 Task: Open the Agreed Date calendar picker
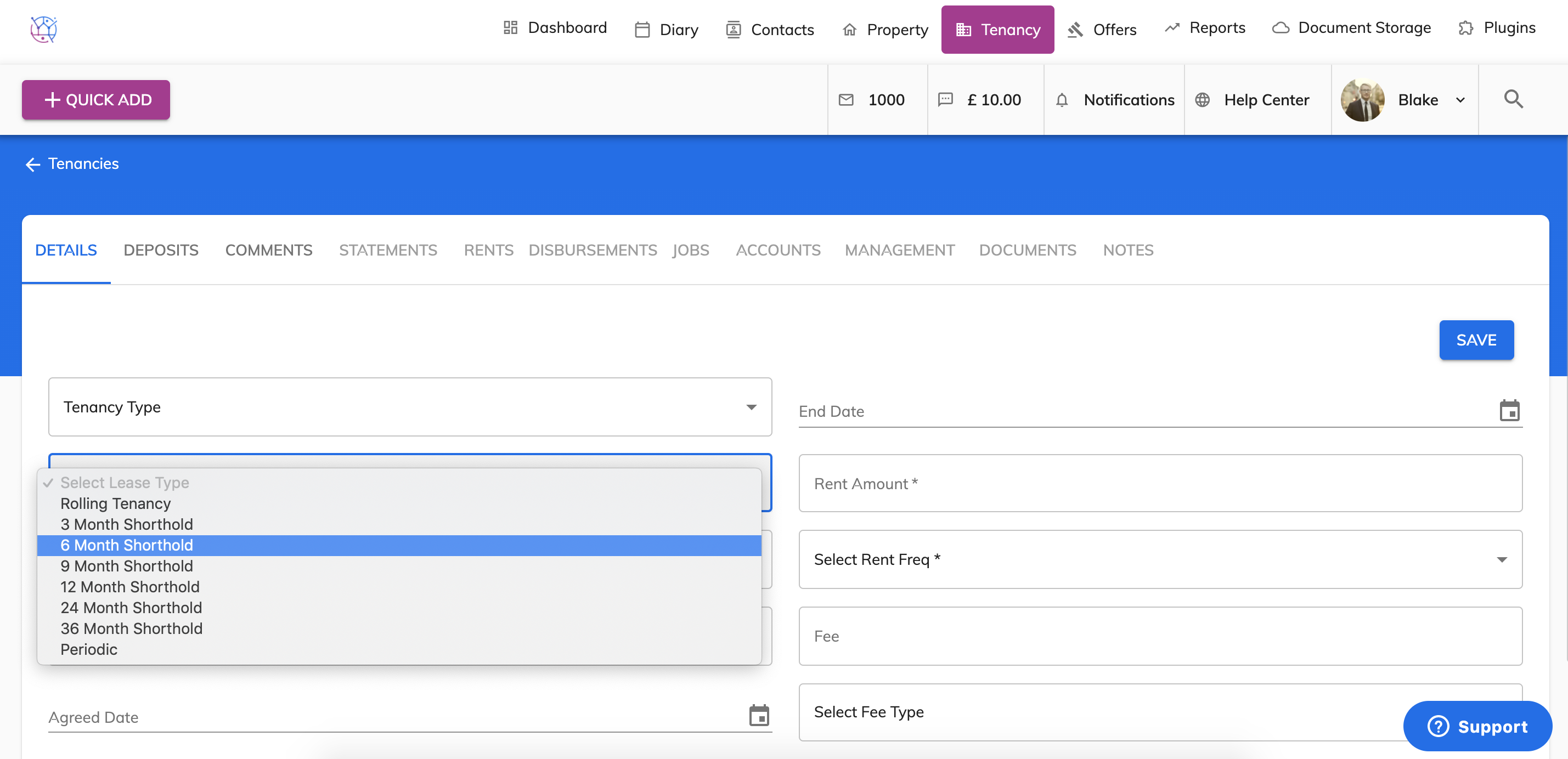[758, 716]
